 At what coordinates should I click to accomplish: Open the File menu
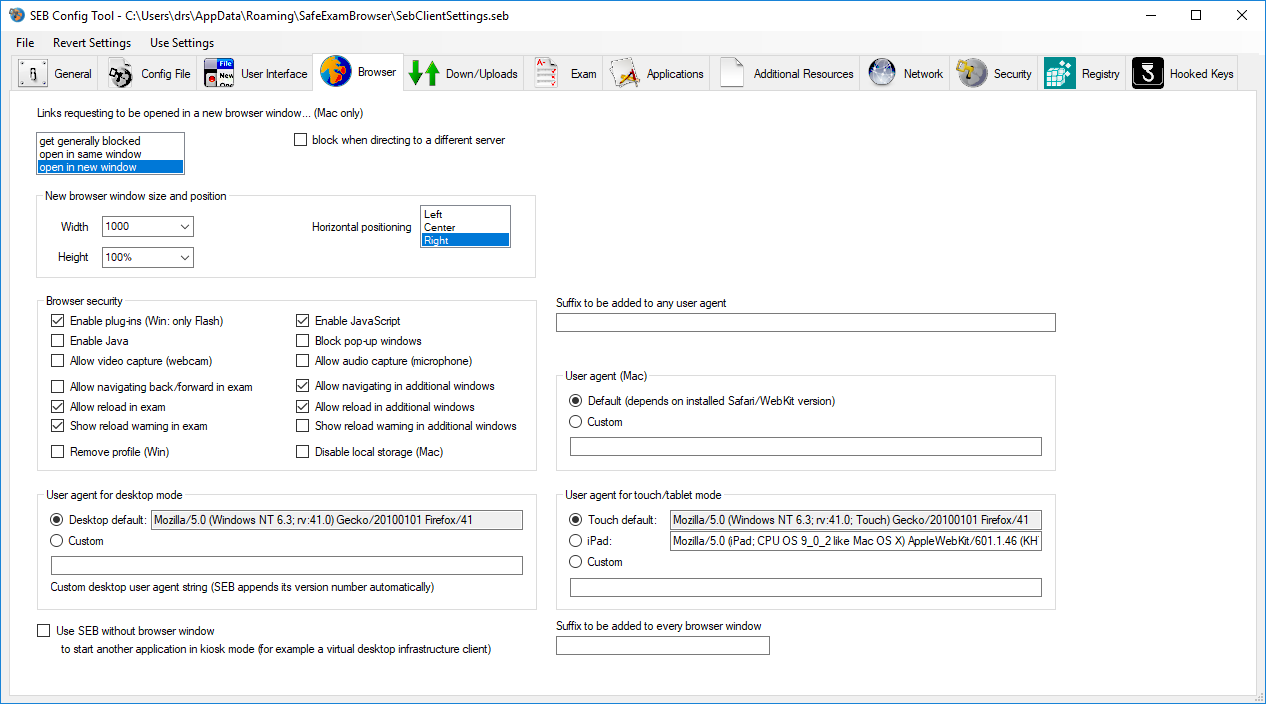pyautogui.click(x=25, y=43)
